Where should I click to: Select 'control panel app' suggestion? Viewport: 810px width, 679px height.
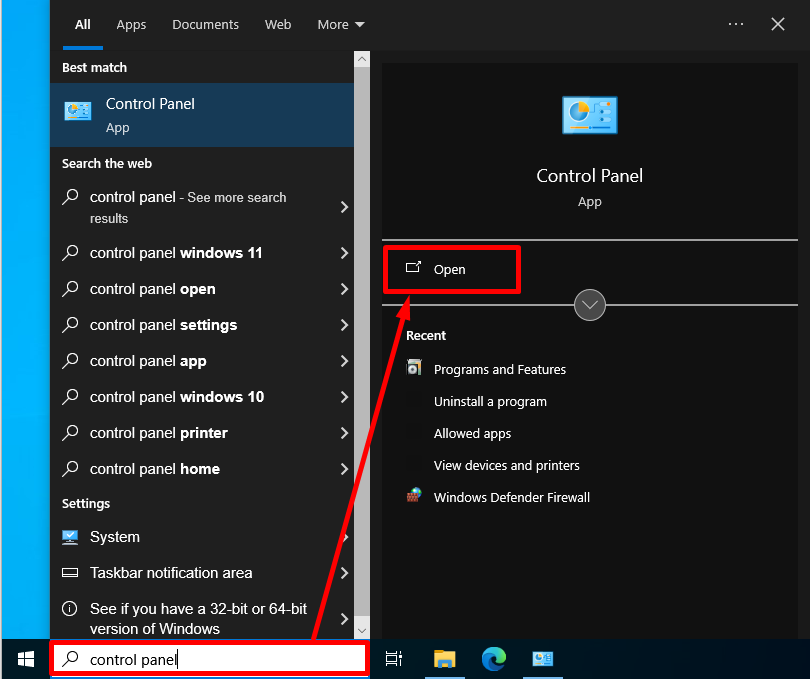tap(202, 361)
